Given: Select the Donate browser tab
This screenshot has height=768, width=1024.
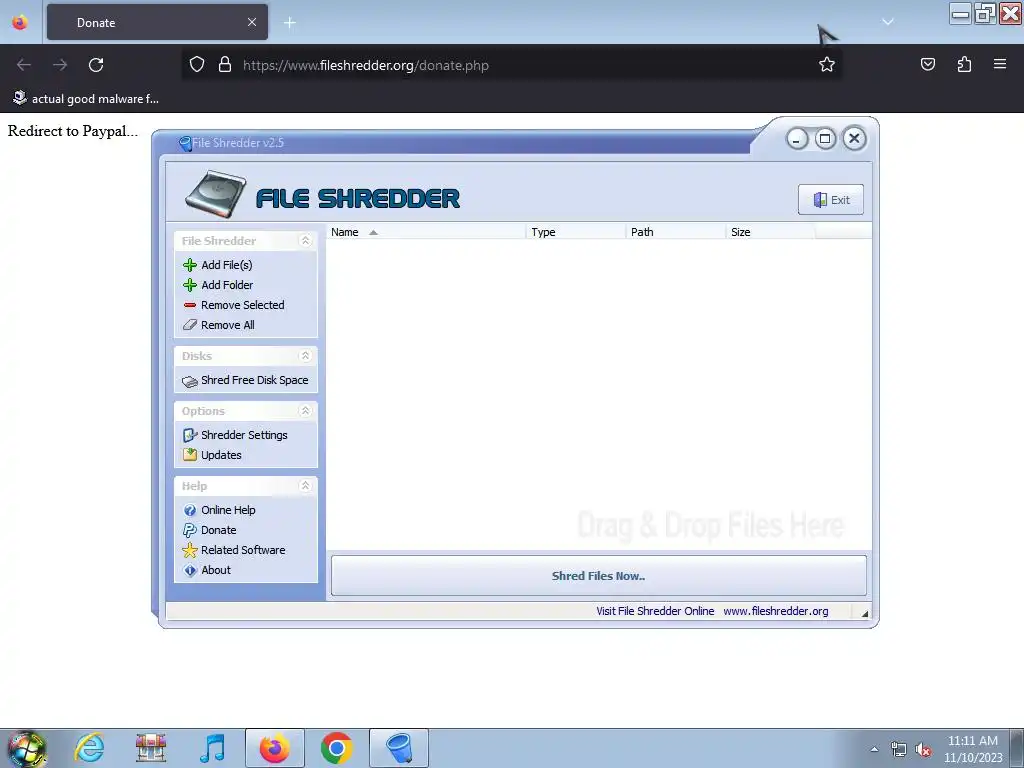Looking at the screenshot, I should coord(157,22).
